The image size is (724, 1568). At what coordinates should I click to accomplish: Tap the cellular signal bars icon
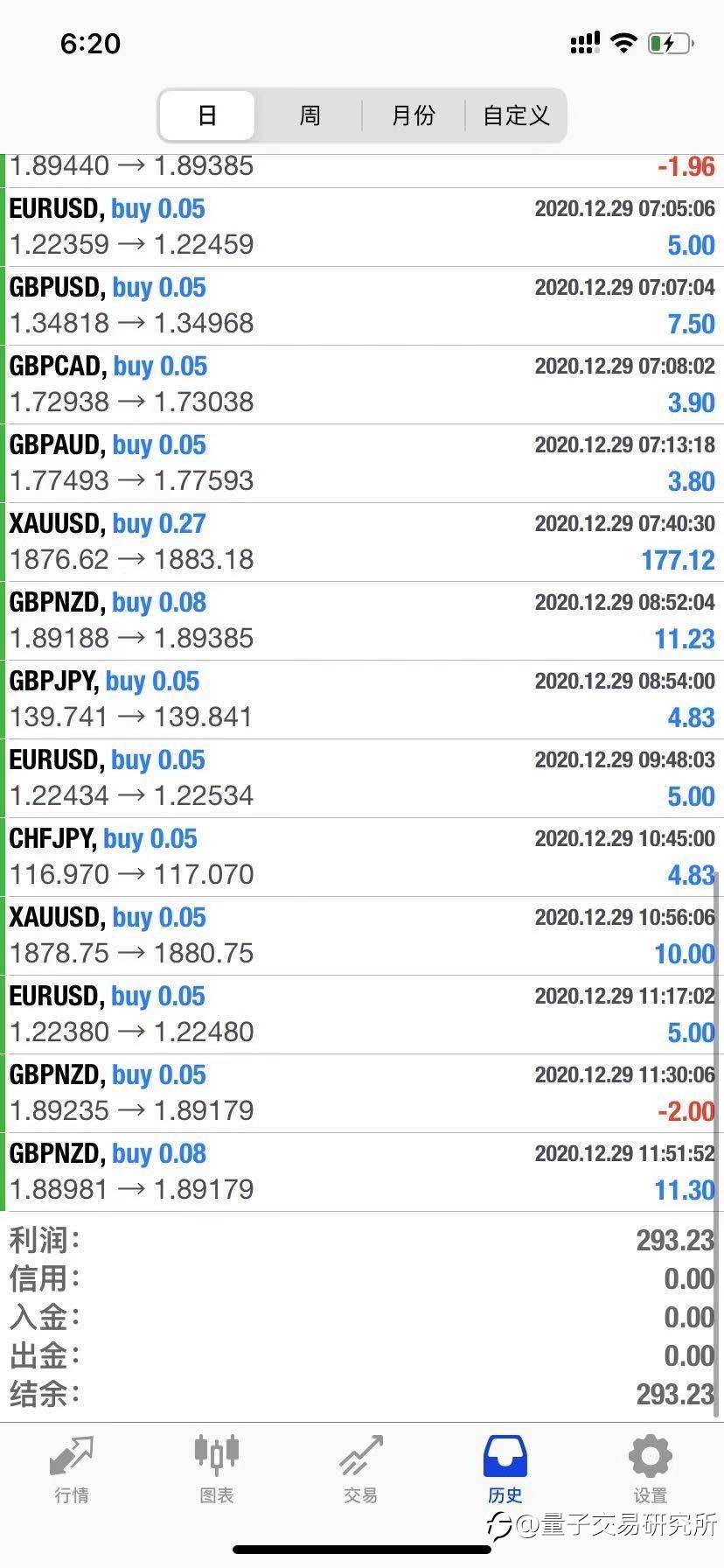pos(584,43)
